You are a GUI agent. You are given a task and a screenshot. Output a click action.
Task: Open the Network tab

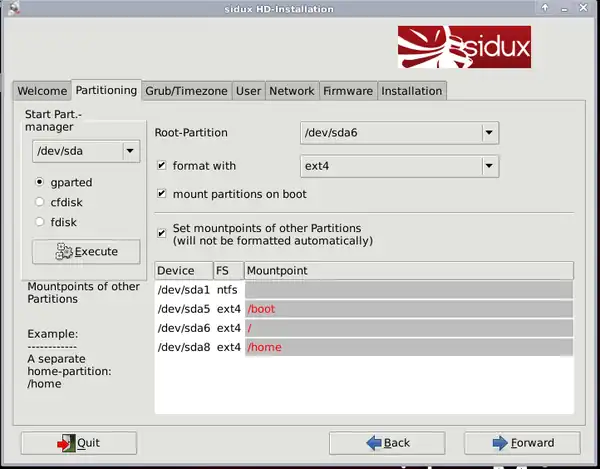click(x=292, y=91)
